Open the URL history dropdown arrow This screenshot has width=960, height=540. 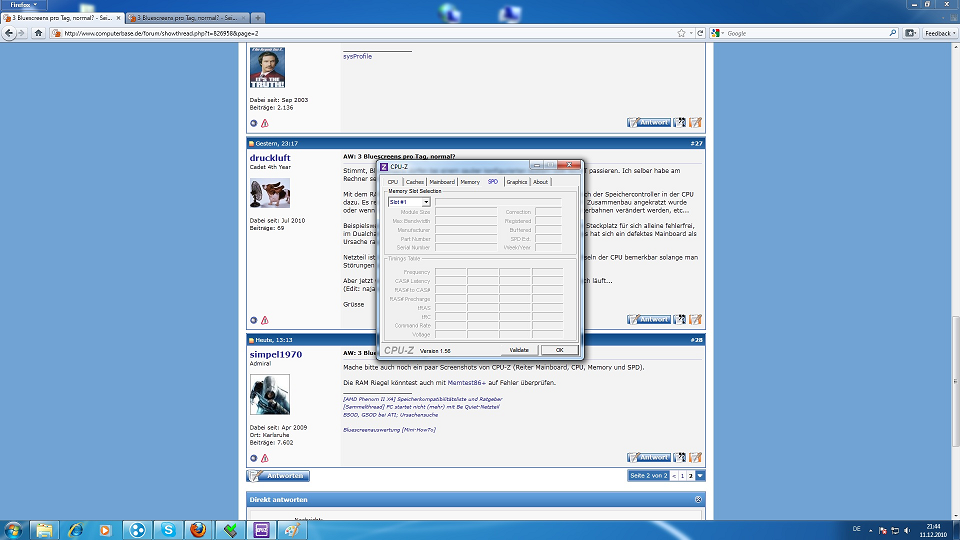[x=691, y=33]
